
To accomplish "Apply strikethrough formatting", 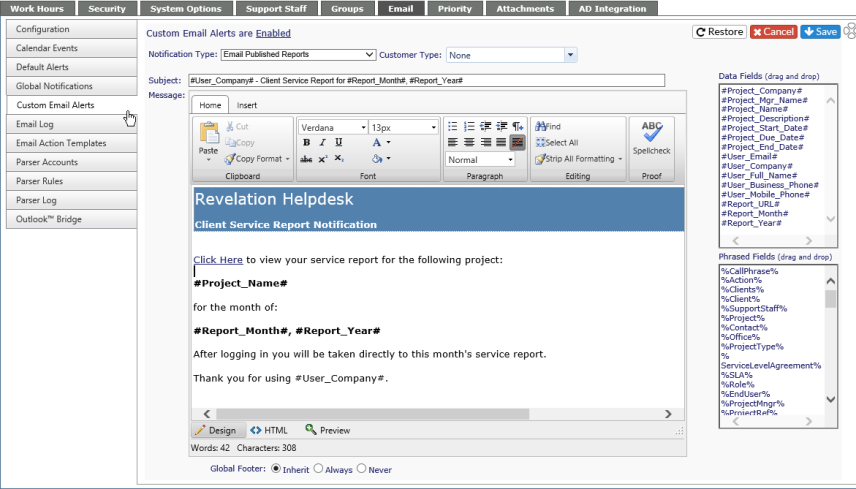I will tap(306, 159).
